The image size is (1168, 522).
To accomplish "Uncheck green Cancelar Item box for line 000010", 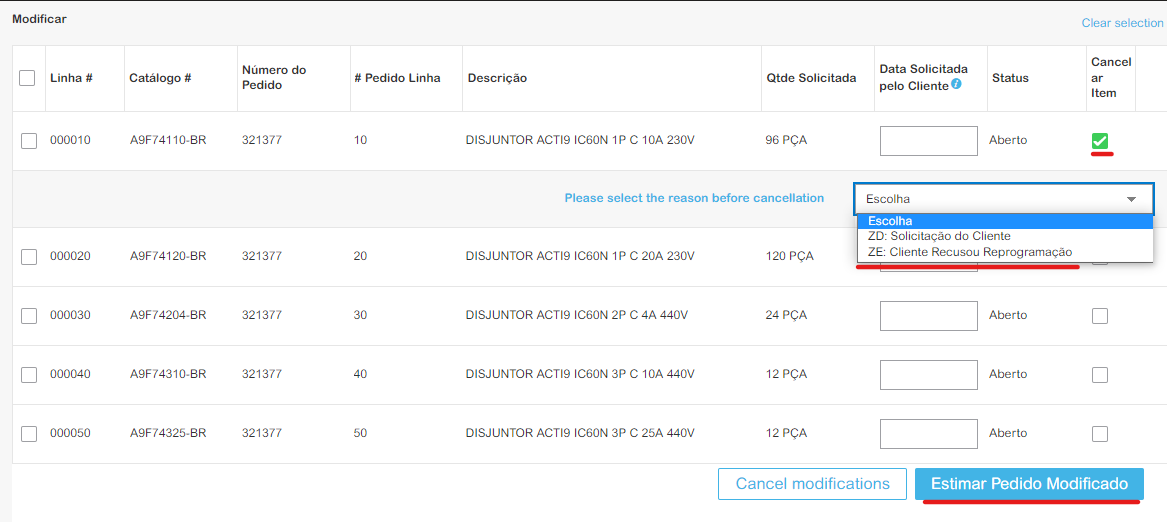I will (x=1099, y=140).
